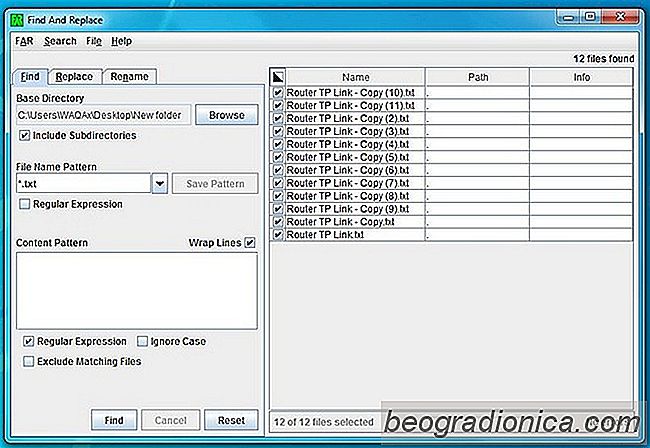Click the Browse button

(227, 115)
